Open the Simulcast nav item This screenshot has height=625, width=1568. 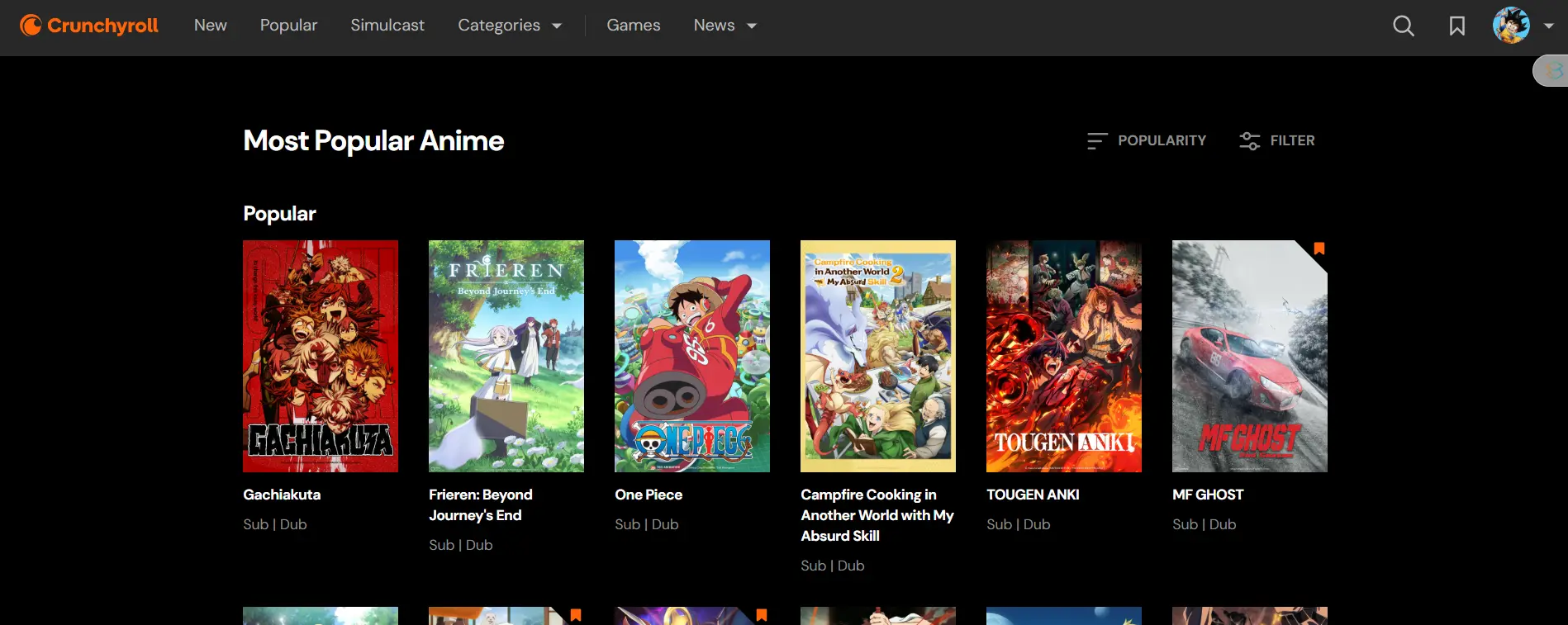(x=387, y=26)
